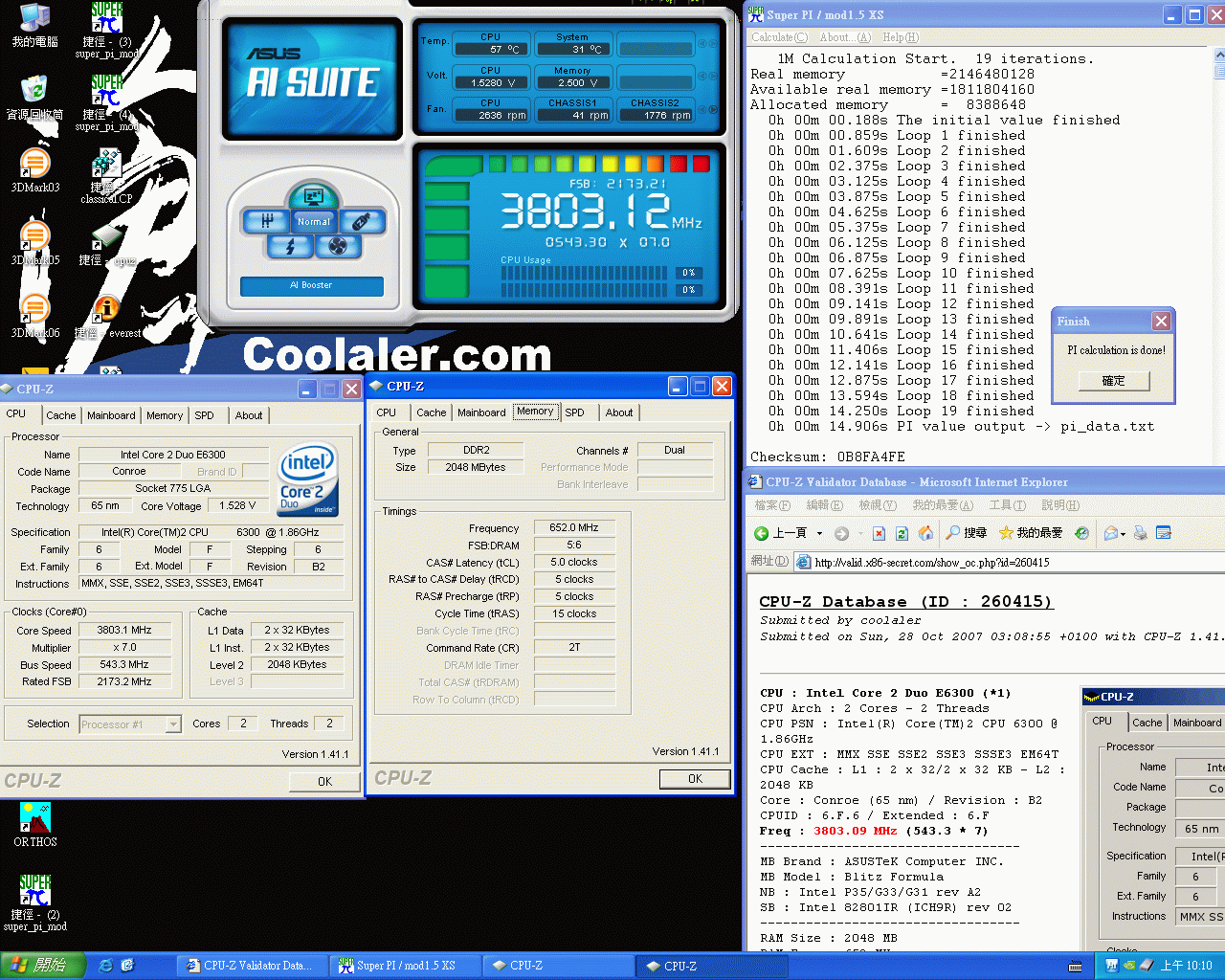Click the 我的最愛 star toolbar button
1225x980 pixels.
pos(1031,533)
